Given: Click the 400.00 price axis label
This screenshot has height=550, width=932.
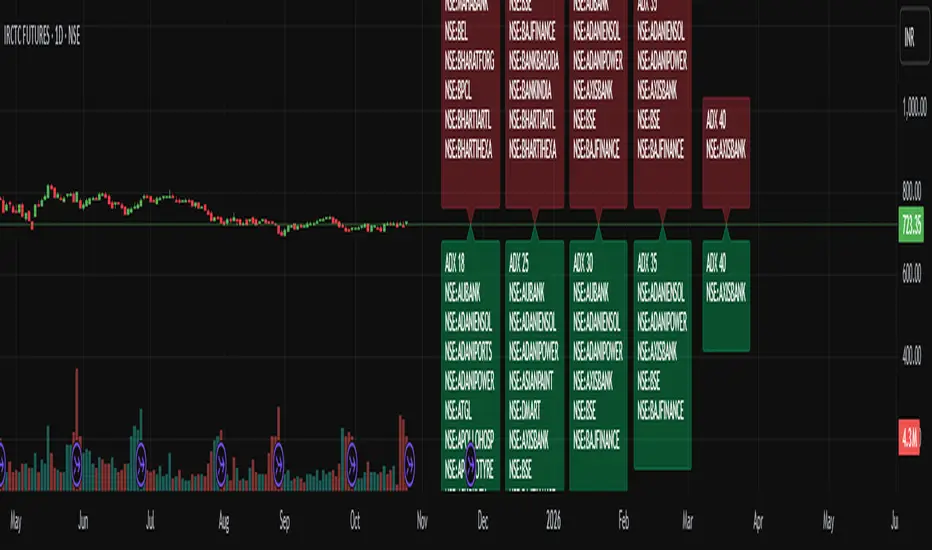Looking at the screenshot, I should [911, 356].
